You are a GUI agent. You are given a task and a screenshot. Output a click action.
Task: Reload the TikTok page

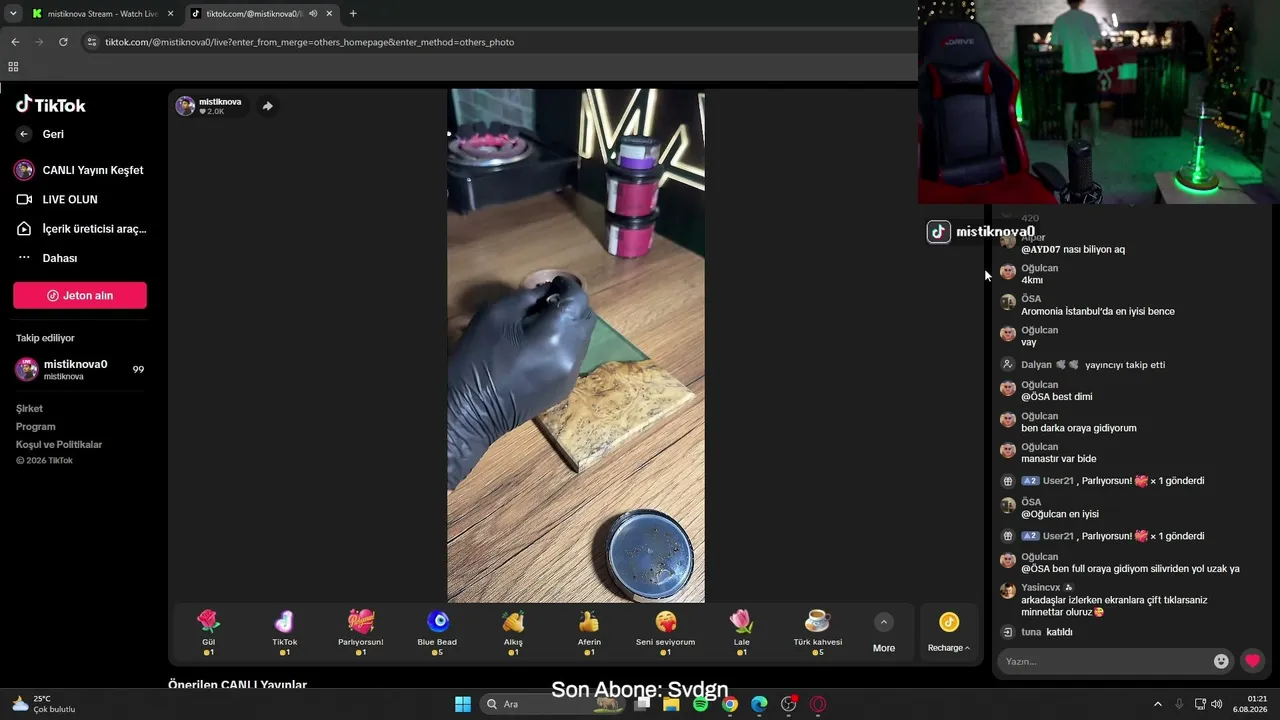63,42
